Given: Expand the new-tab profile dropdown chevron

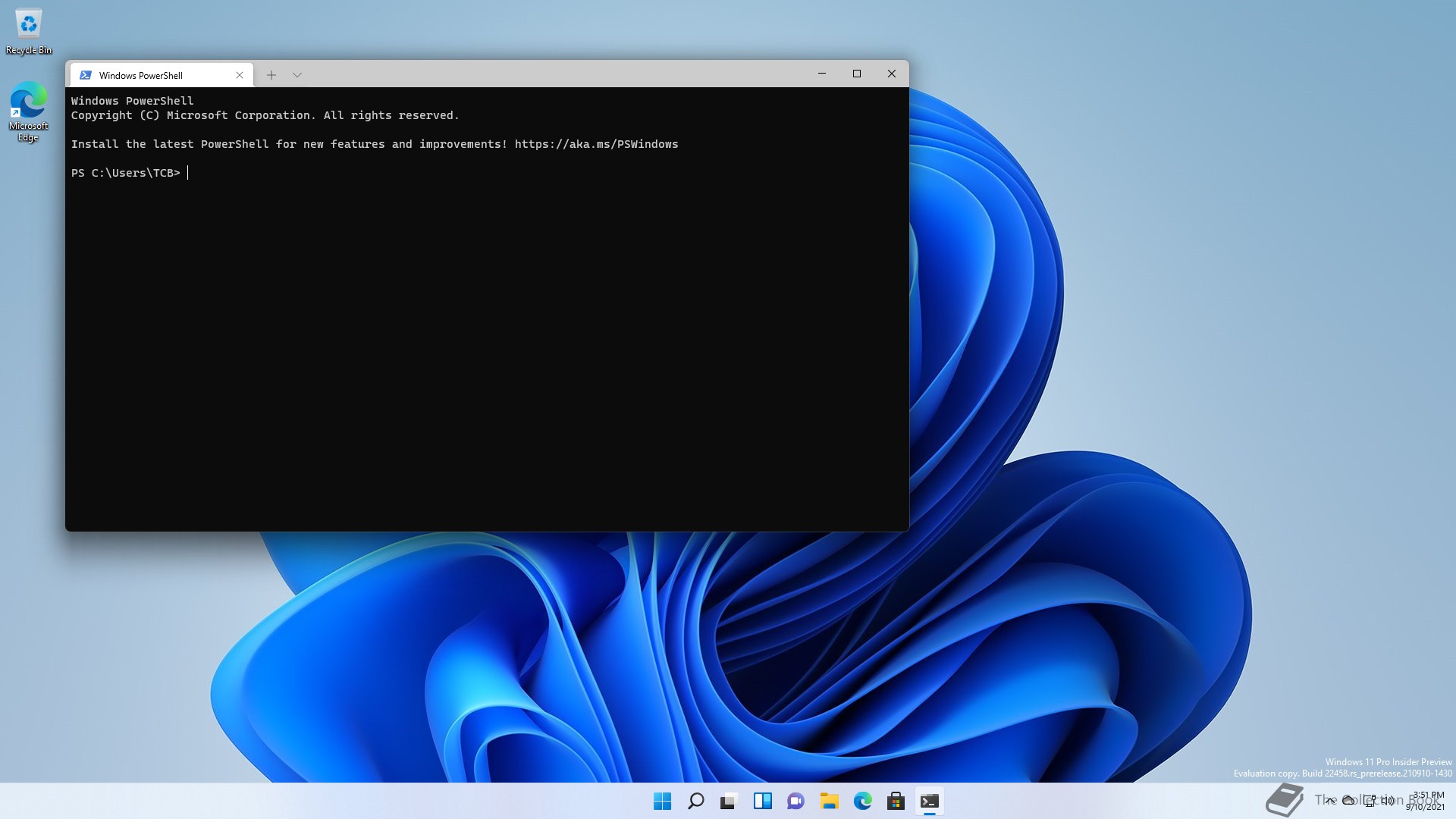Looking at the screenshot, I should click(x=297, y=75).
